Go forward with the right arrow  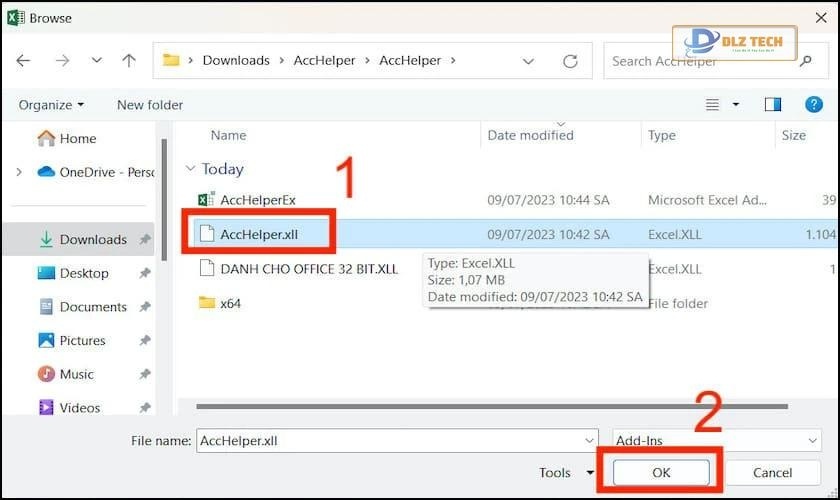point(62,61)
